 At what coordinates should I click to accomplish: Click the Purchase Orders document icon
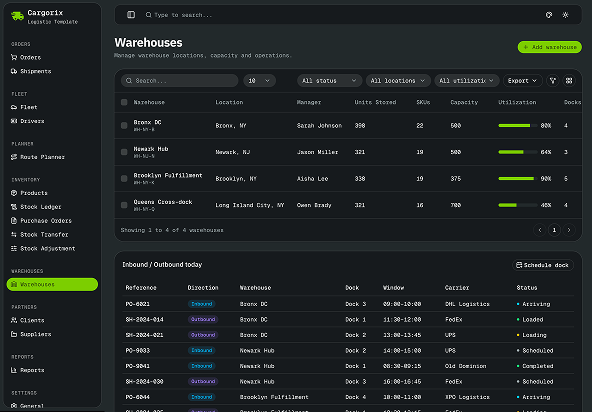pos(14,221)
